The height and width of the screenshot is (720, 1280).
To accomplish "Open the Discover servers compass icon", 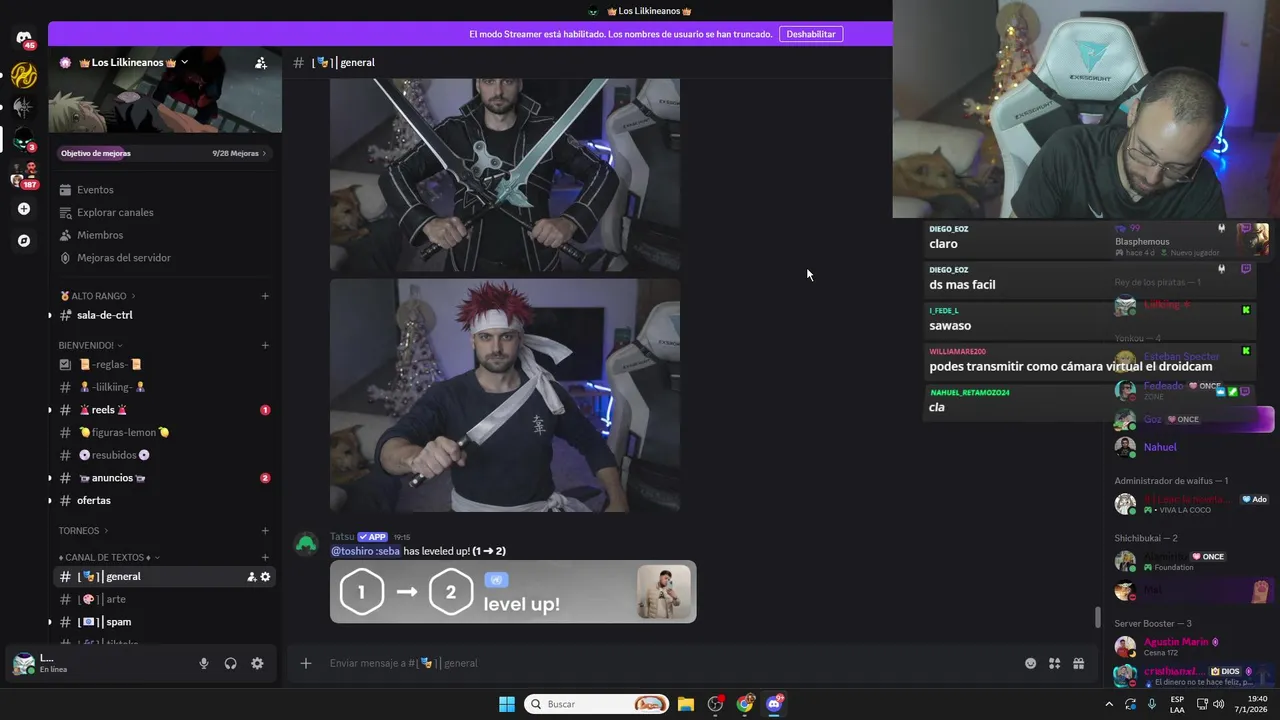I will (24, 241).
